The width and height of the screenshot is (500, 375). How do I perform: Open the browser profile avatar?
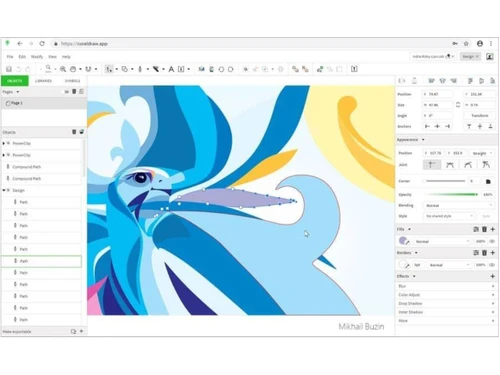pyautogui.click(x=480, y=44)
